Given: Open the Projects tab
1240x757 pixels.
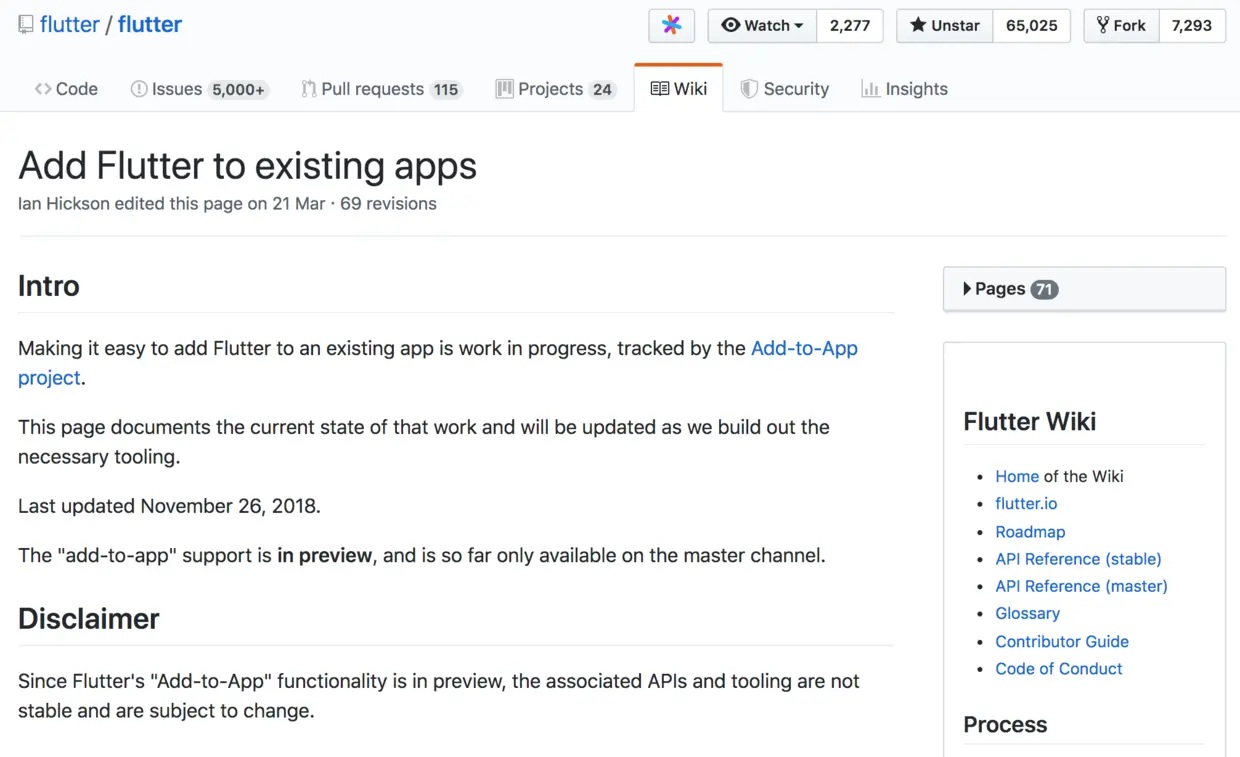Looking at the screenshot, I should click(x=555, y=89).
